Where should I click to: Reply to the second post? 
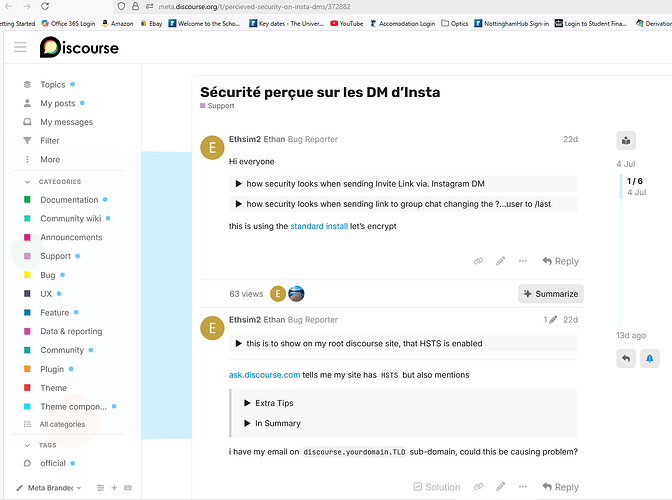pos(561,487)
